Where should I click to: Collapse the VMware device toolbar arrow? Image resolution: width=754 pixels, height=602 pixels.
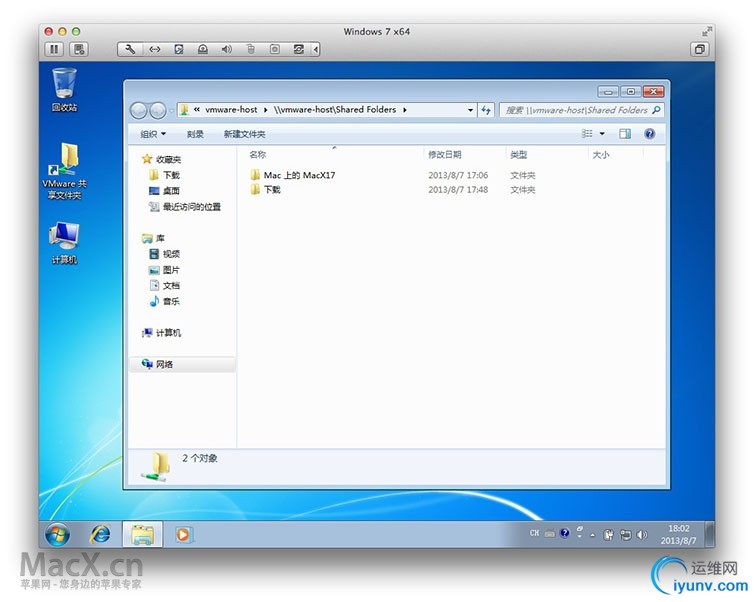(315, 49)
